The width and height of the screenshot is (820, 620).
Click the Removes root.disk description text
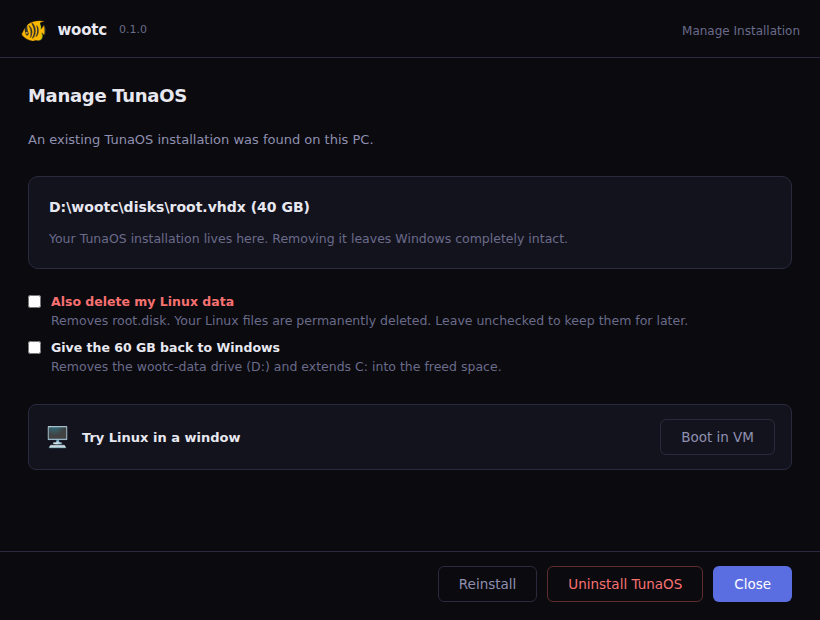click(x=369, y=320)
